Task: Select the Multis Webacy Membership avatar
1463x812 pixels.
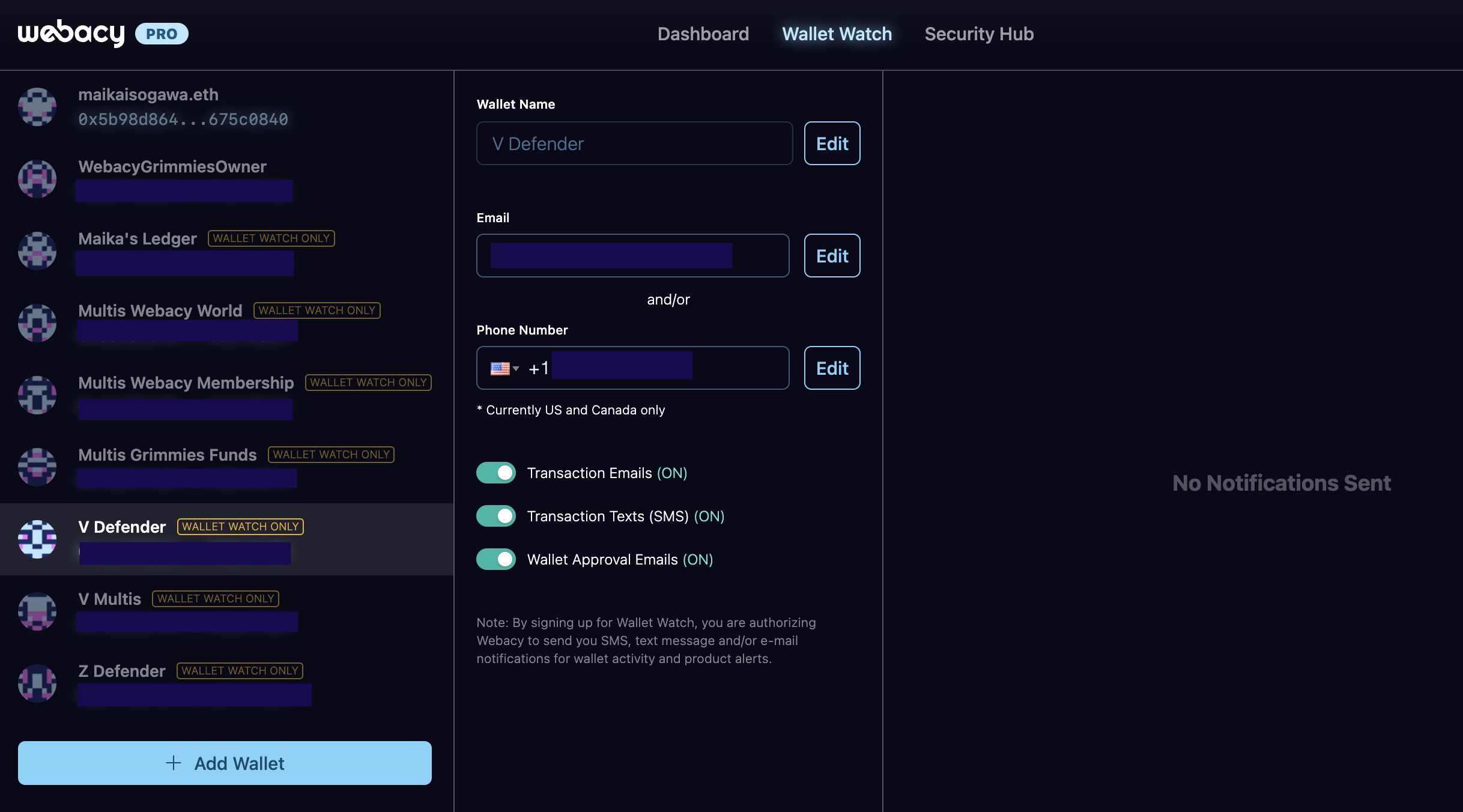Action: click(x=37, y=395)
